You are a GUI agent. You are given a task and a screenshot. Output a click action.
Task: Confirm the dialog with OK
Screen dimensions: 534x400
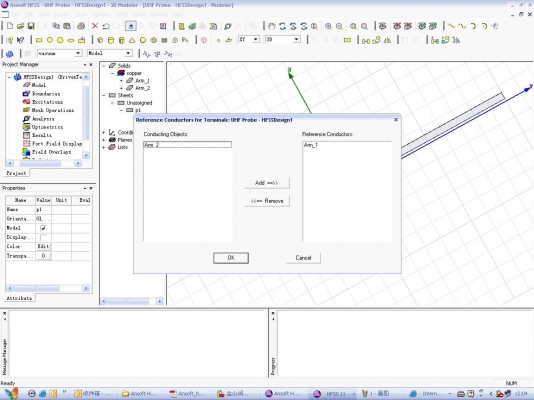point(231,258)
